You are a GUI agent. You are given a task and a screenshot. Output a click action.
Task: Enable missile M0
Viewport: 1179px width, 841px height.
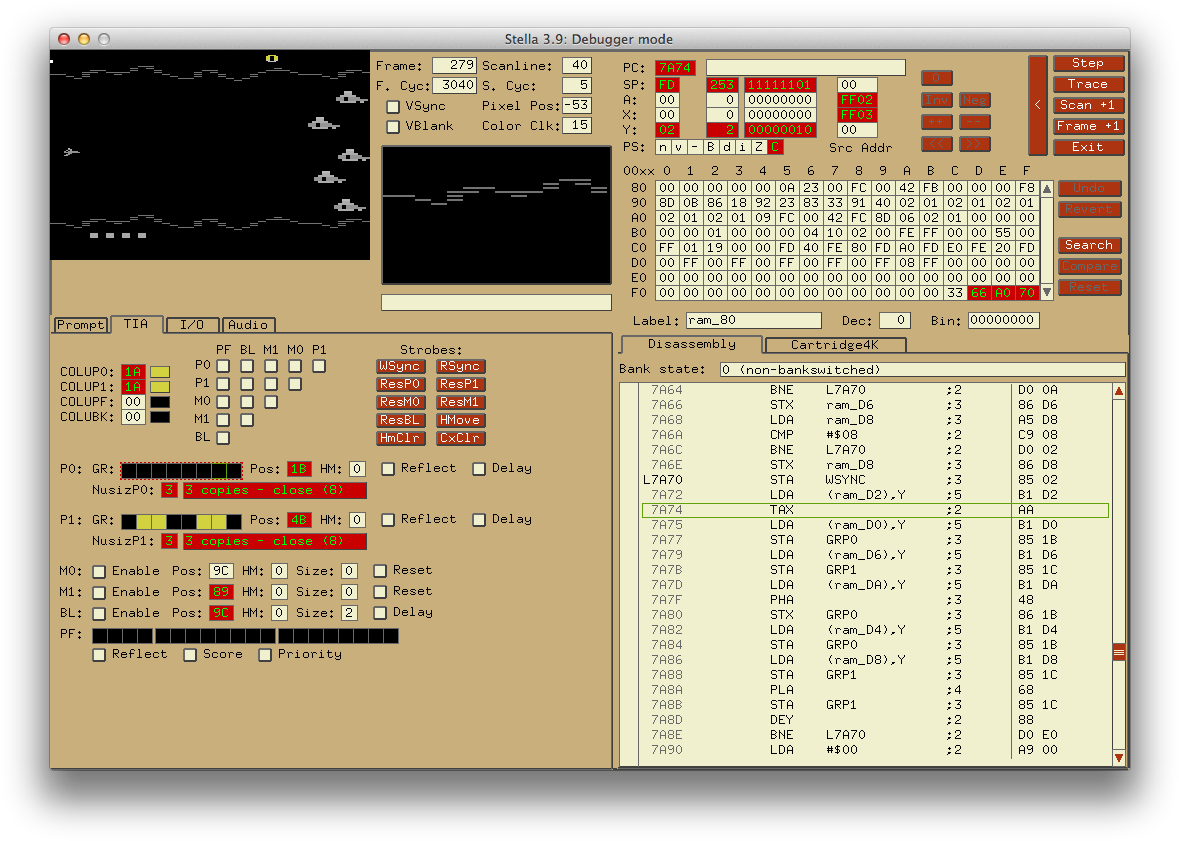pyautogui.click(x=99, y=572)
